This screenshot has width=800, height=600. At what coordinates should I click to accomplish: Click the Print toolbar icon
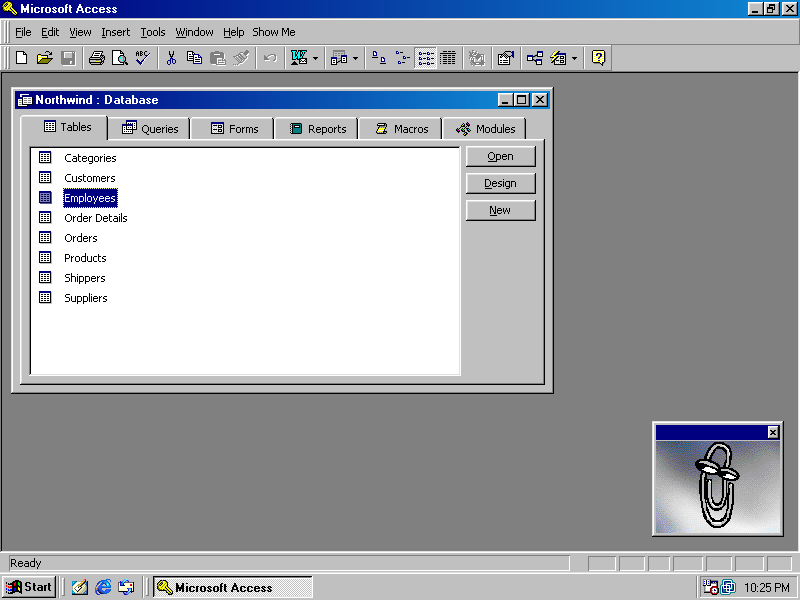[x=97, y=58]
